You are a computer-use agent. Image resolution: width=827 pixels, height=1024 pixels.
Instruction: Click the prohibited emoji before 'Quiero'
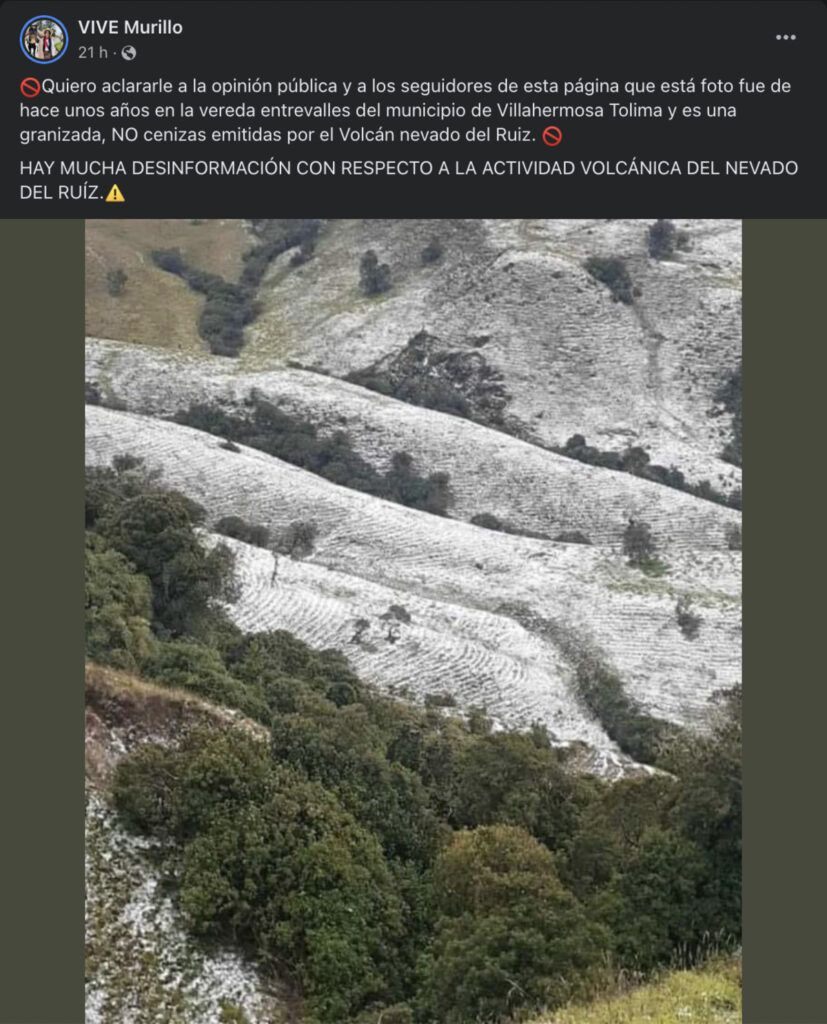point(30,87)
